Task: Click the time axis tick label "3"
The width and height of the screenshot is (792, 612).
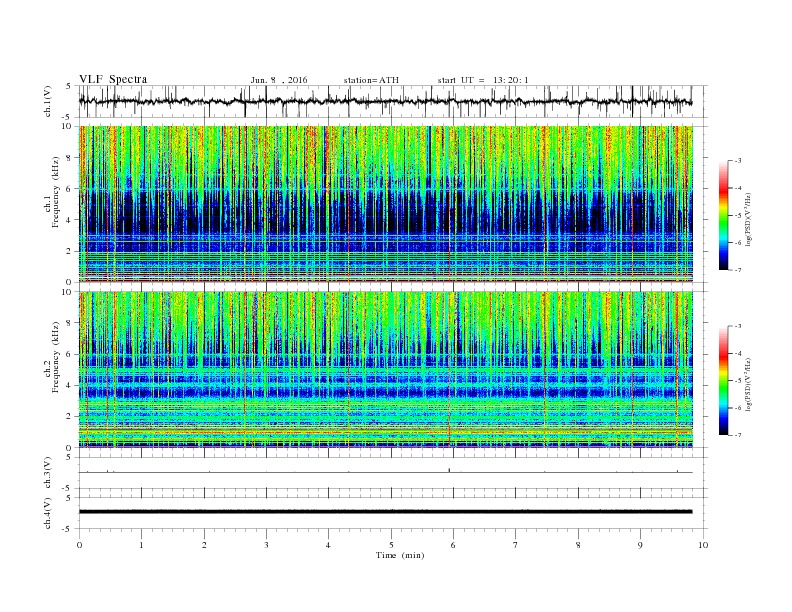Action: (266, 545)
